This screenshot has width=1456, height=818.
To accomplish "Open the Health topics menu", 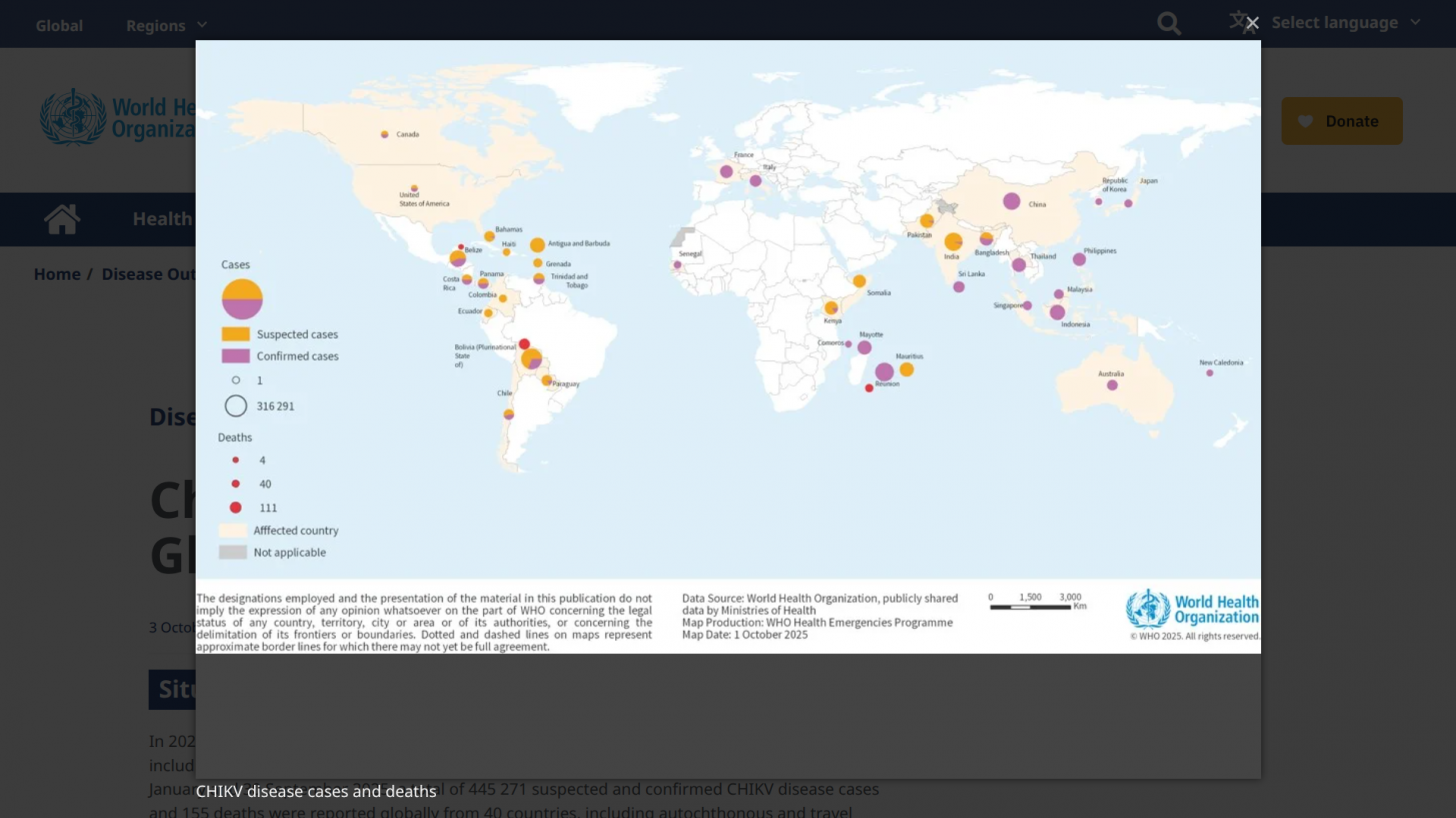I will [x=162, y=219].
